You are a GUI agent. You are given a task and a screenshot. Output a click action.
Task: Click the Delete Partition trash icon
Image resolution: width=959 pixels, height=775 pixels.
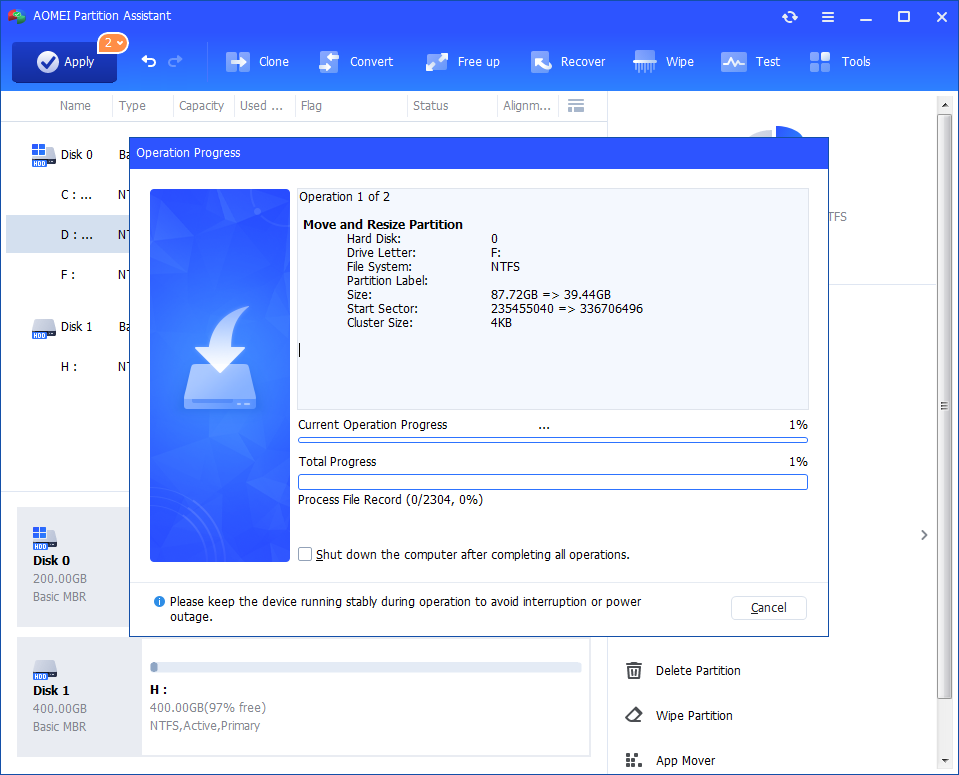tap(634, 670)
